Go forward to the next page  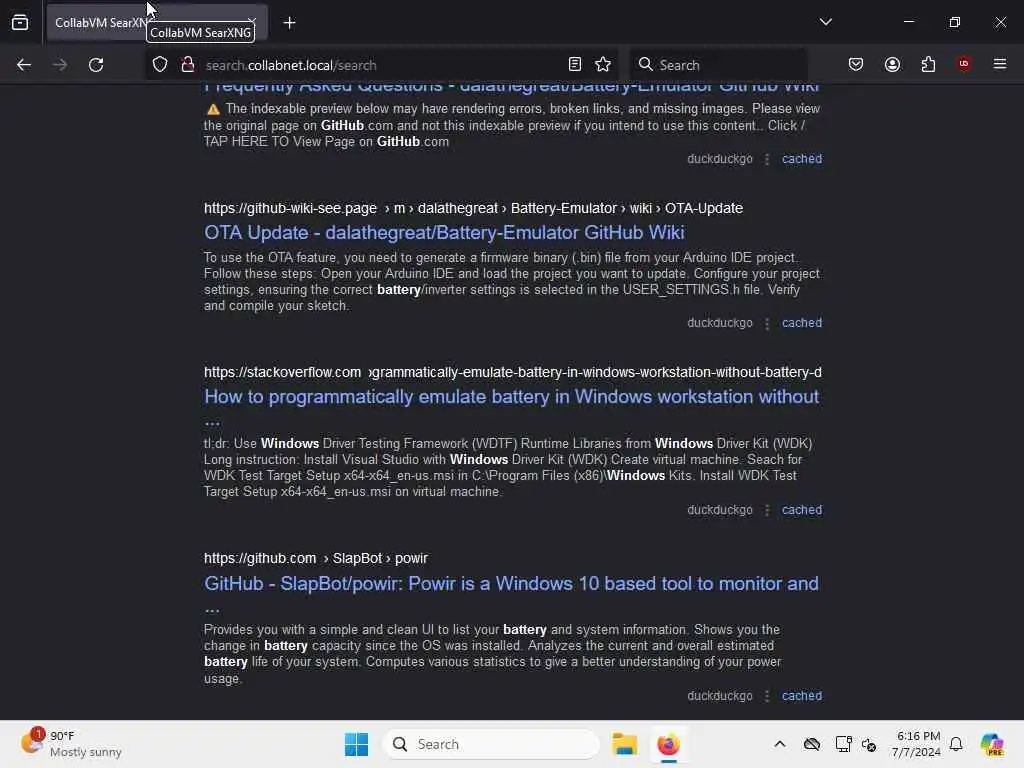pos(59,65)
